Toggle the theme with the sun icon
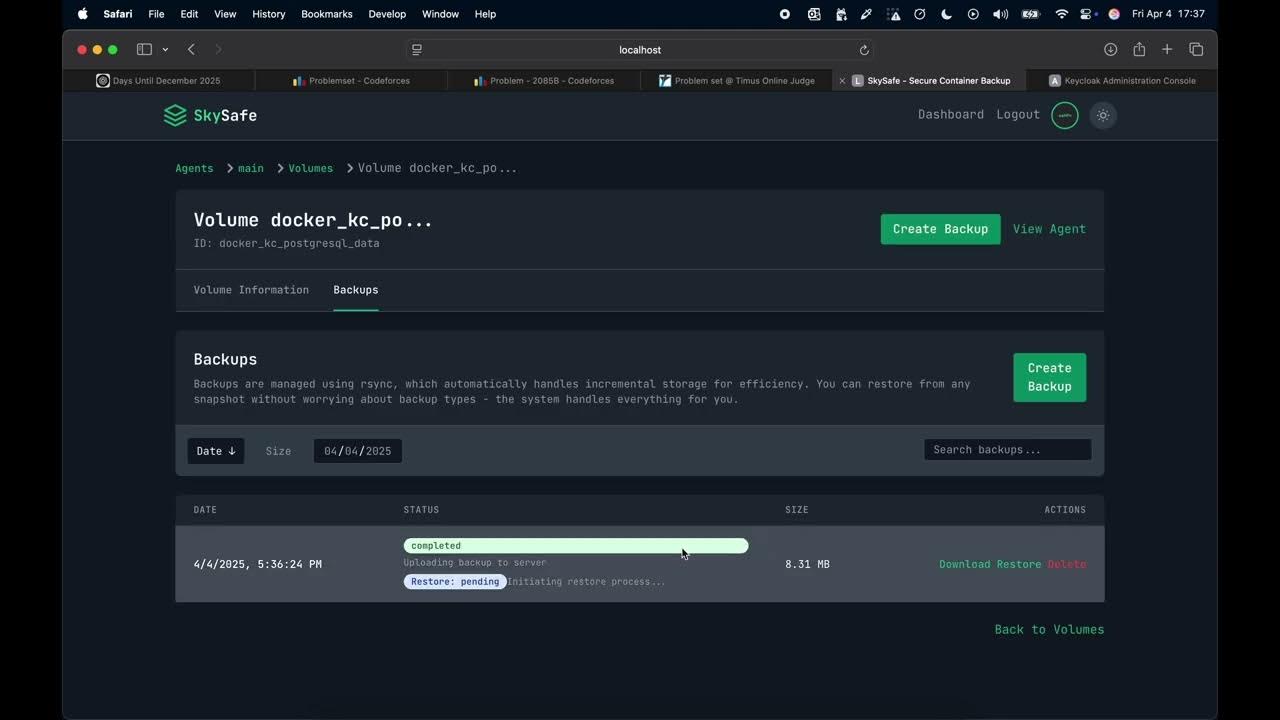Viewport: 1280px width, 720px height. pos(1102,115)
